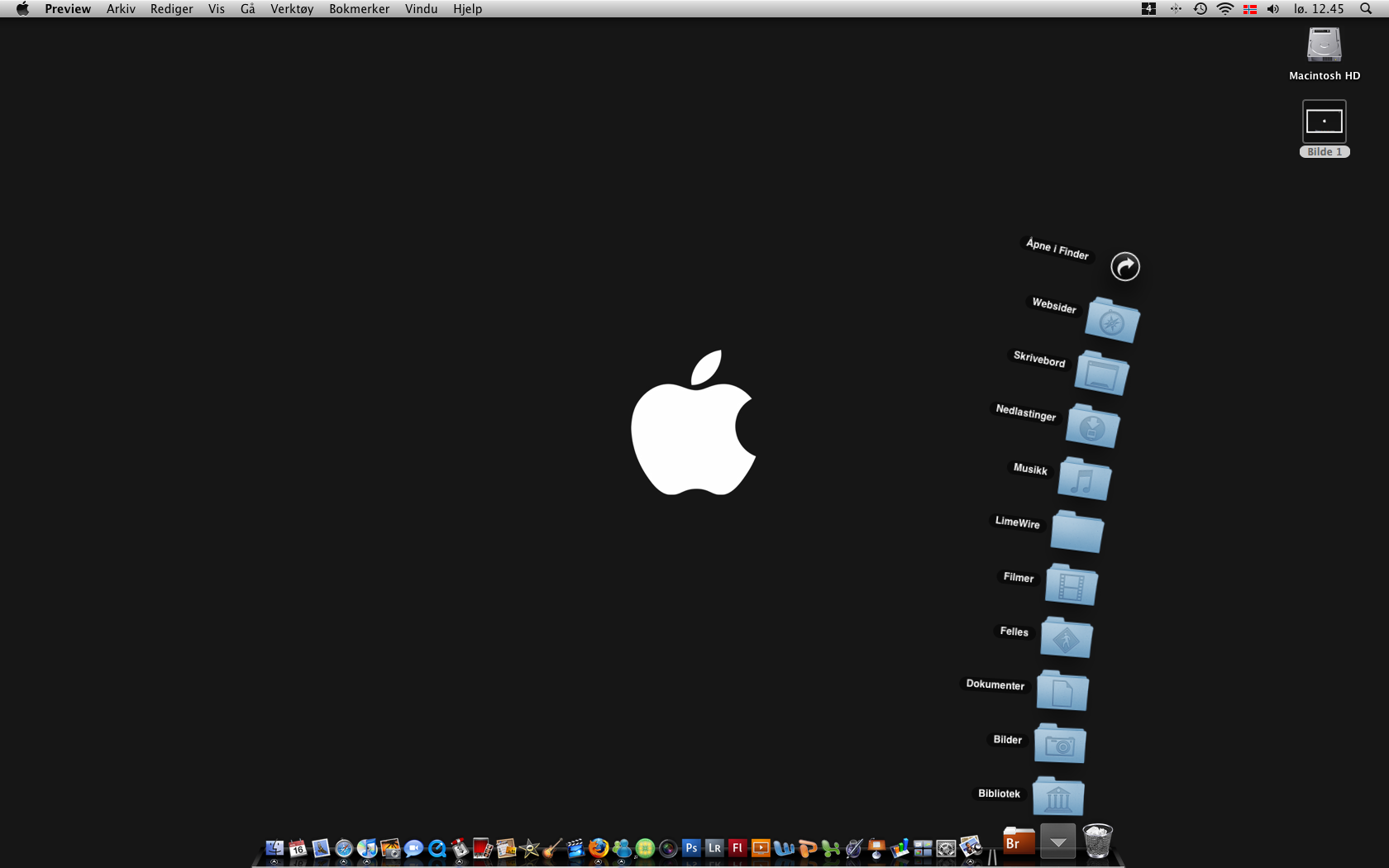
Task: Open the Gå menu
Action: tap(248, 8)
